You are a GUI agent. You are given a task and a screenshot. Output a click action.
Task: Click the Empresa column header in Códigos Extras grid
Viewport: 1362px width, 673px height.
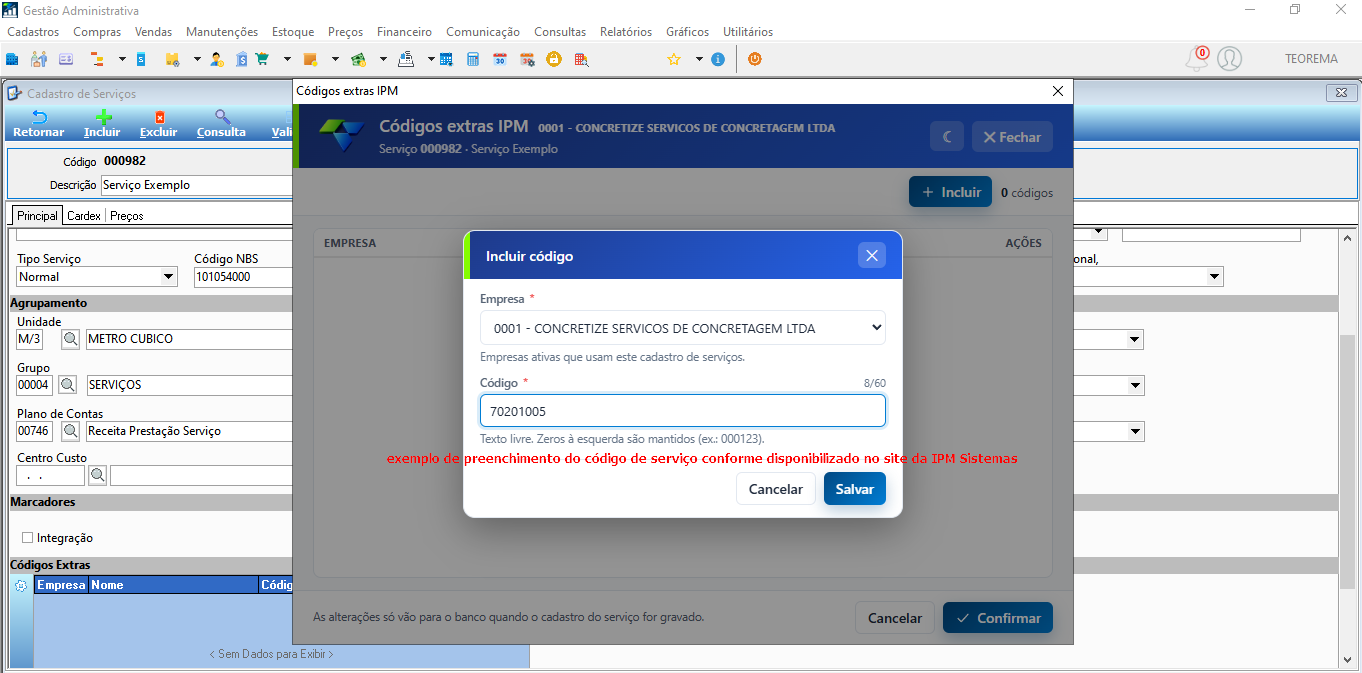coord(61,585)
